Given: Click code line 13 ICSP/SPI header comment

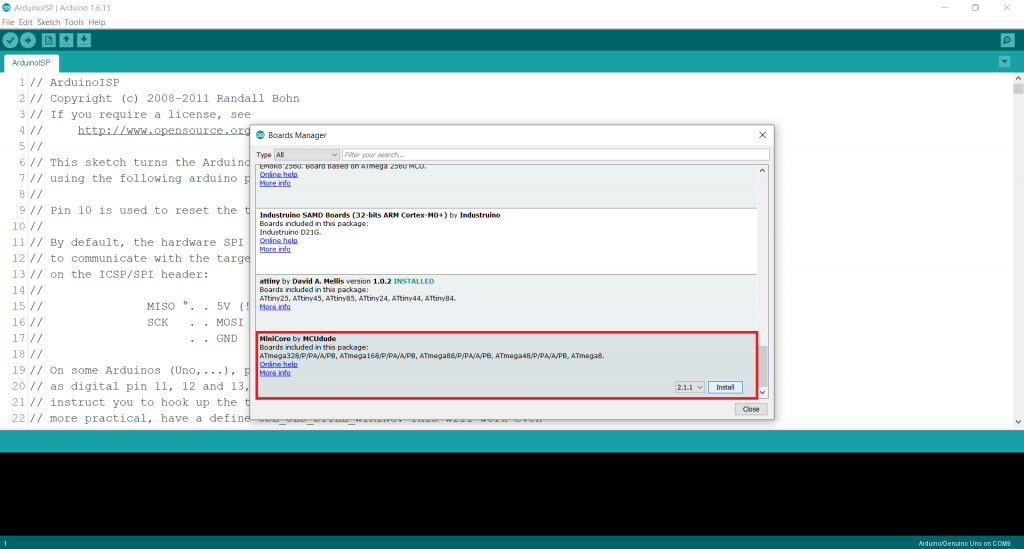Looking at the screenshot, I should pyautogui.click(x=120, y=275).
